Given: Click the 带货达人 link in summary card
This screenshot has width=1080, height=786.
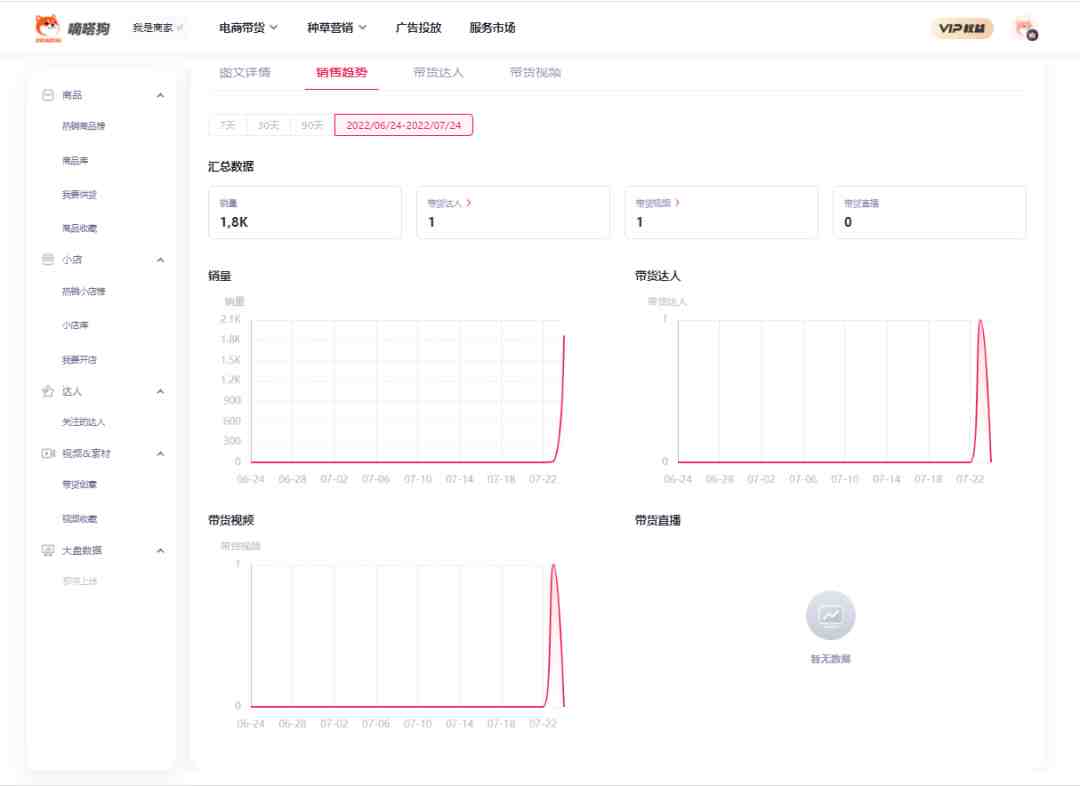Looking at the screenshot, I should coord(444,203).
